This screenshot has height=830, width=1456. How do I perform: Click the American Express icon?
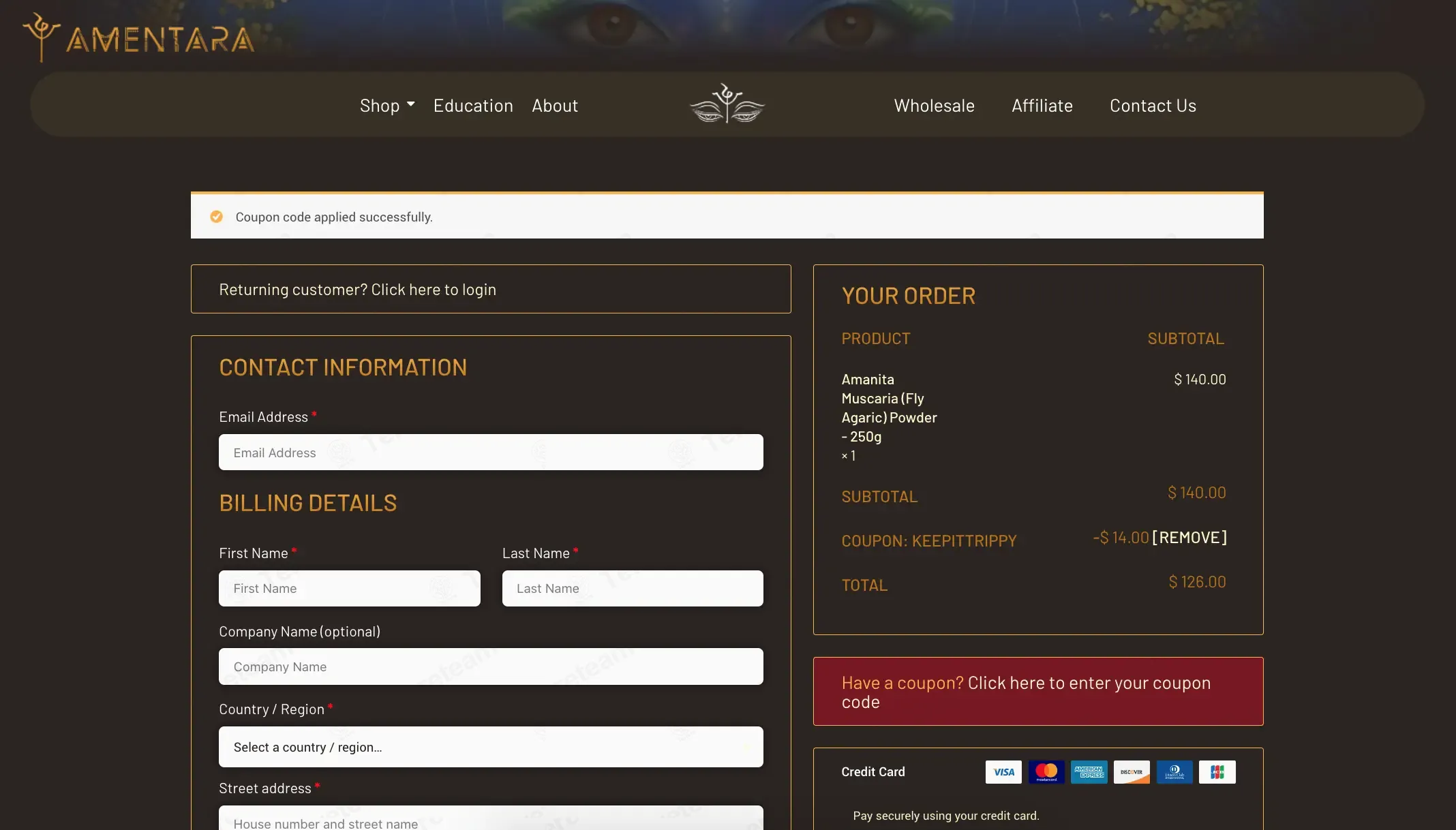tap(1089, 772)
